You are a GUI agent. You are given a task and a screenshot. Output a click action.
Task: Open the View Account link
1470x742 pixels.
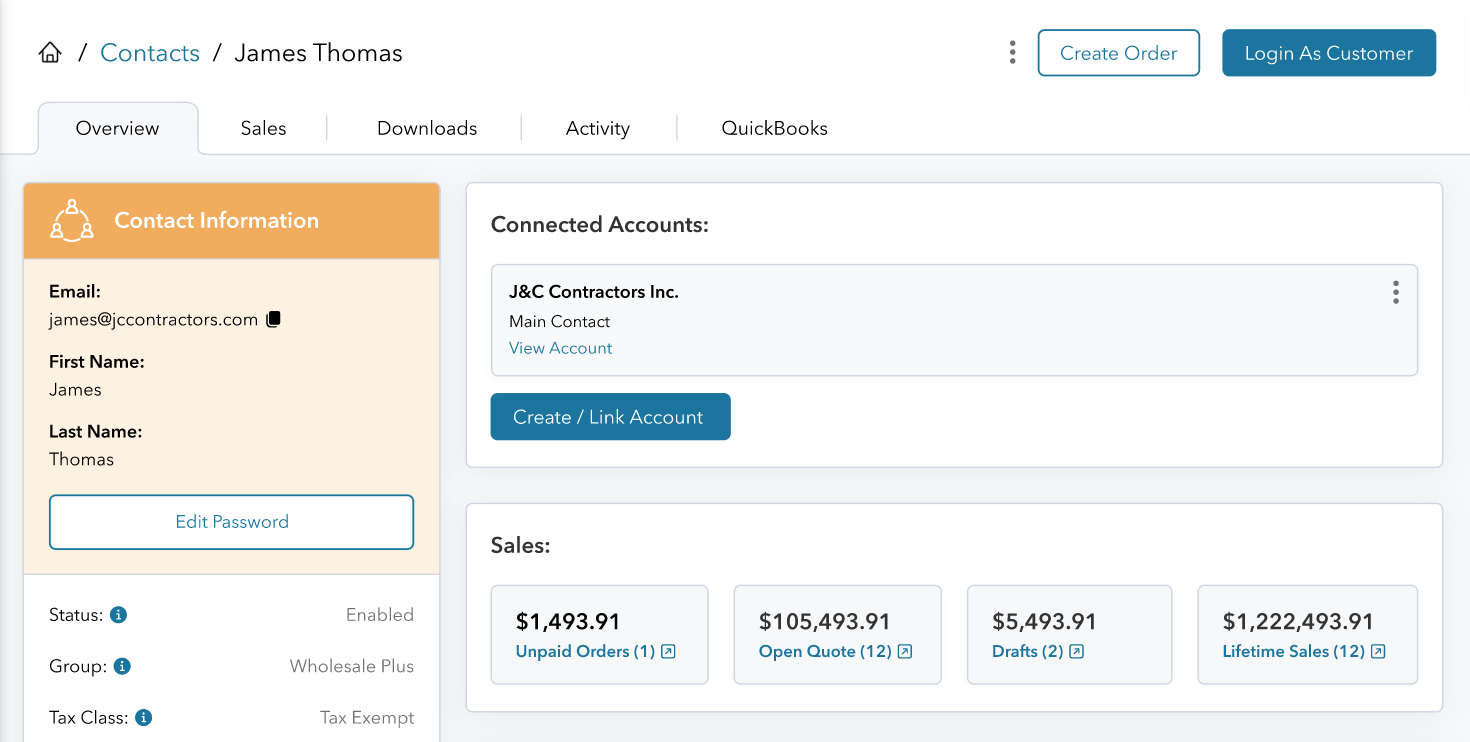click(560, 348)
